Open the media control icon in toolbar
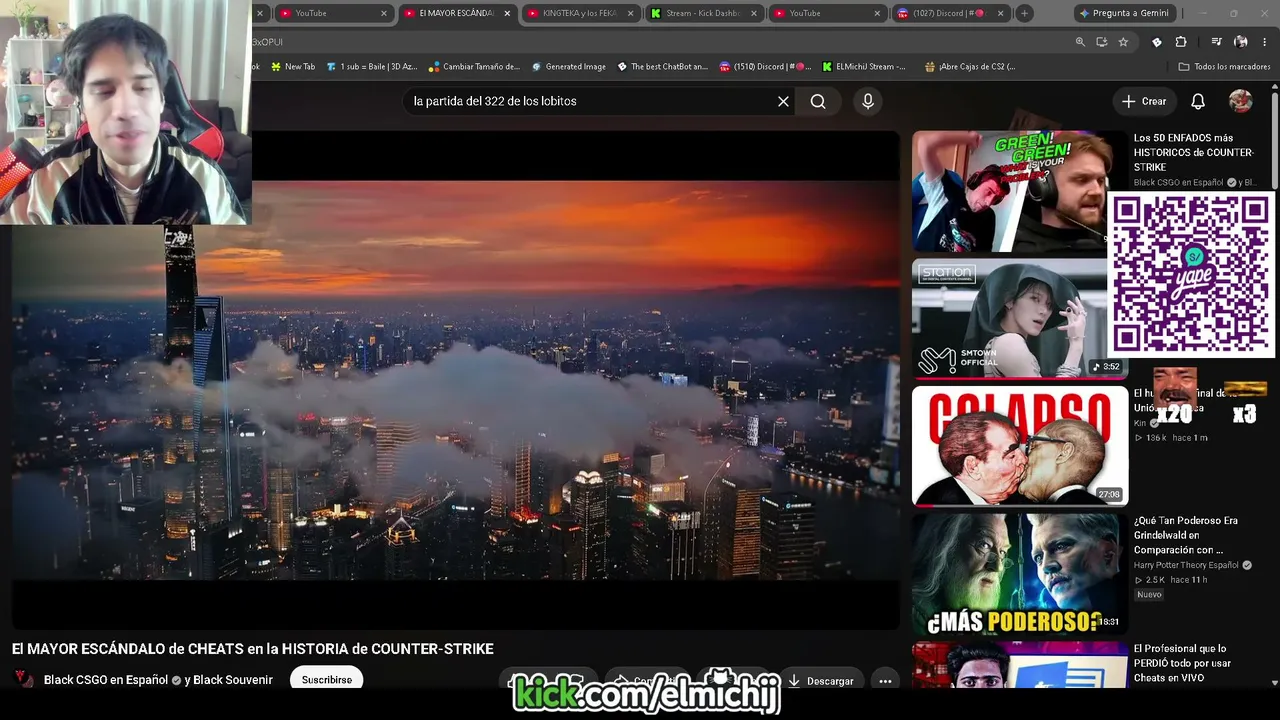This screenshot has height=720, width=1280. pos(1216,42)
